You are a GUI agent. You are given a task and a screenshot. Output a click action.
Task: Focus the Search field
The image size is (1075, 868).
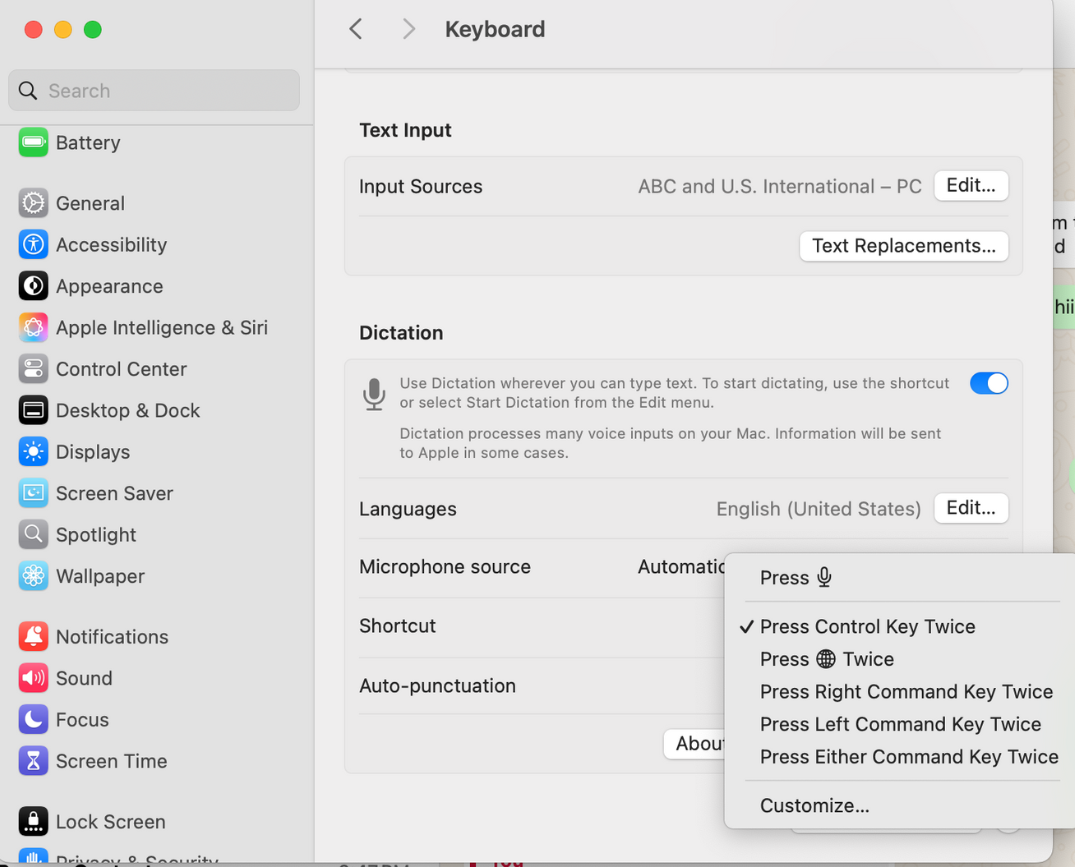154,91
